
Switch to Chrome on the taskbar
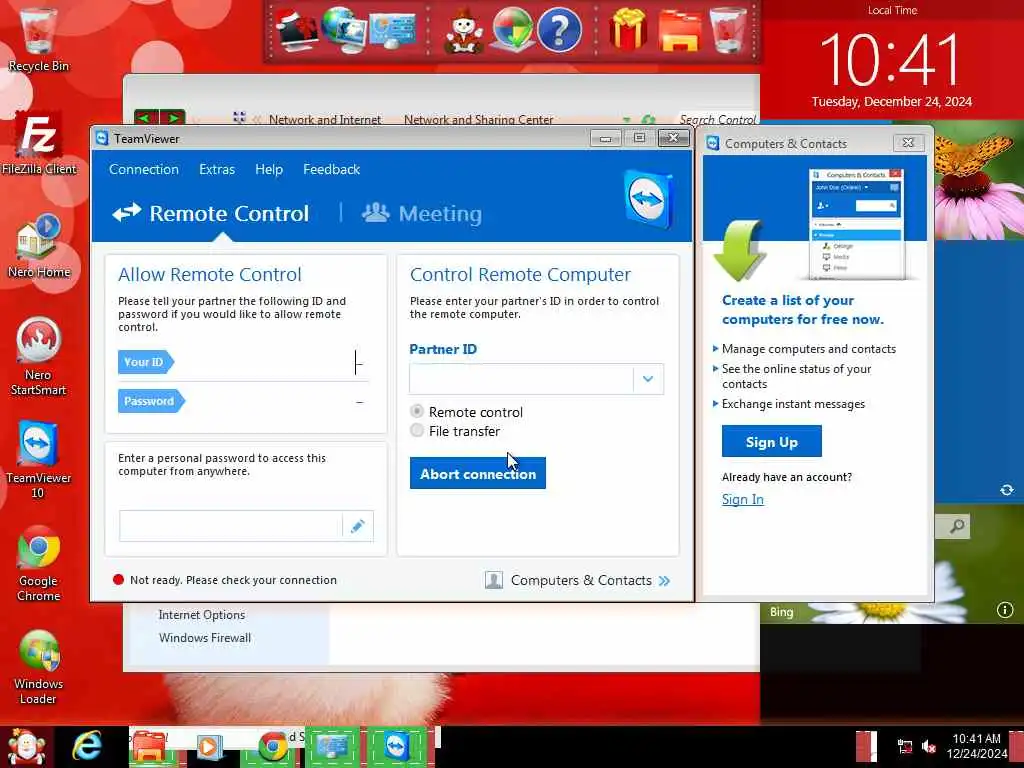pyautogui.click(x=273, y=747)
